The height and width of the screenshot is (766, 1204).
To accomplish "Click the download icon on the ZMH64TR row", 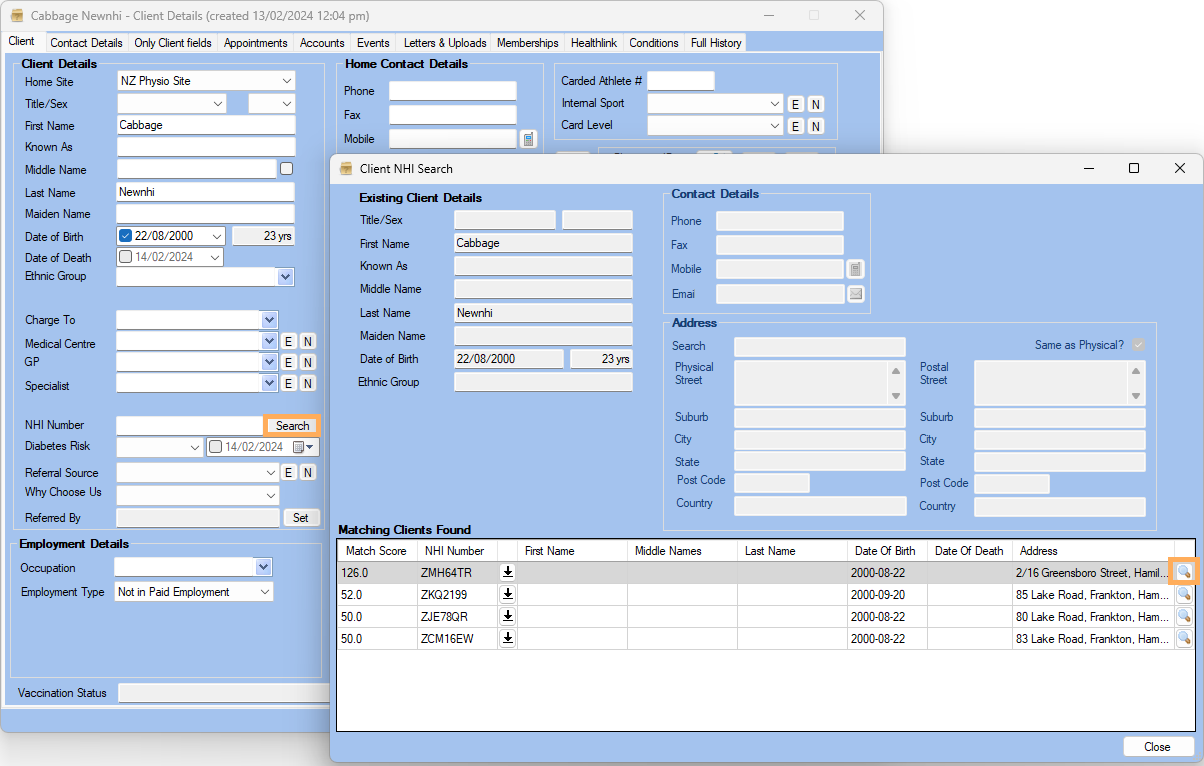I will click(x=507, y=571).
